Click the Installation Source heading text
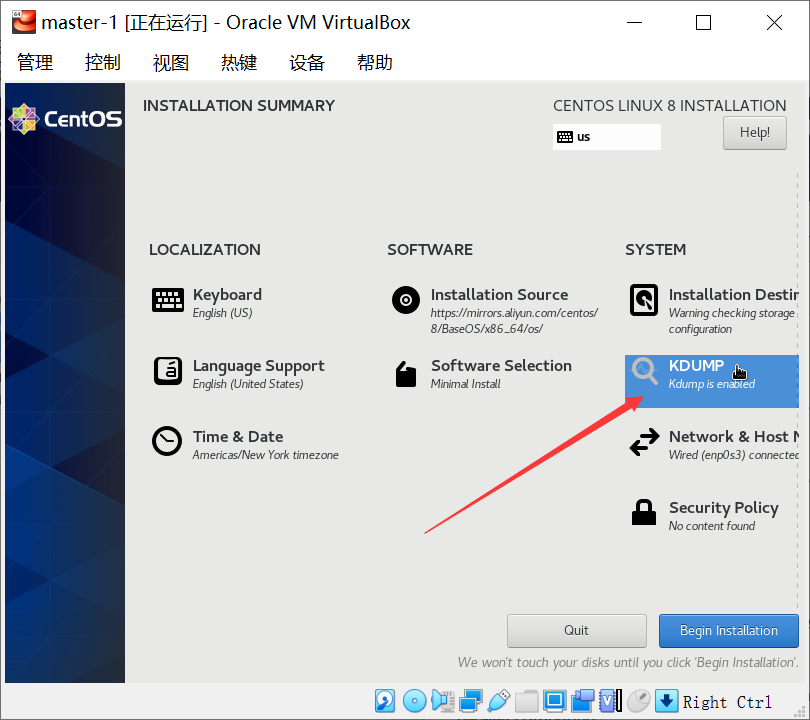The width and height of the screenshot is (810, 720). pos(499,294)
